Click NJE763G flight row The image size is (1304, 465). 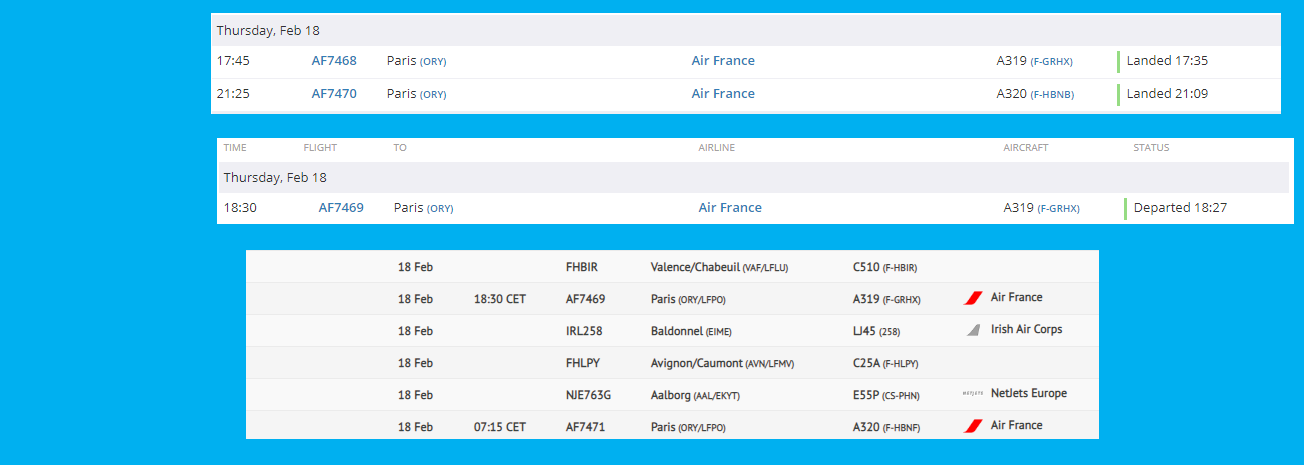pyautogui.click(x=588, y=395)
